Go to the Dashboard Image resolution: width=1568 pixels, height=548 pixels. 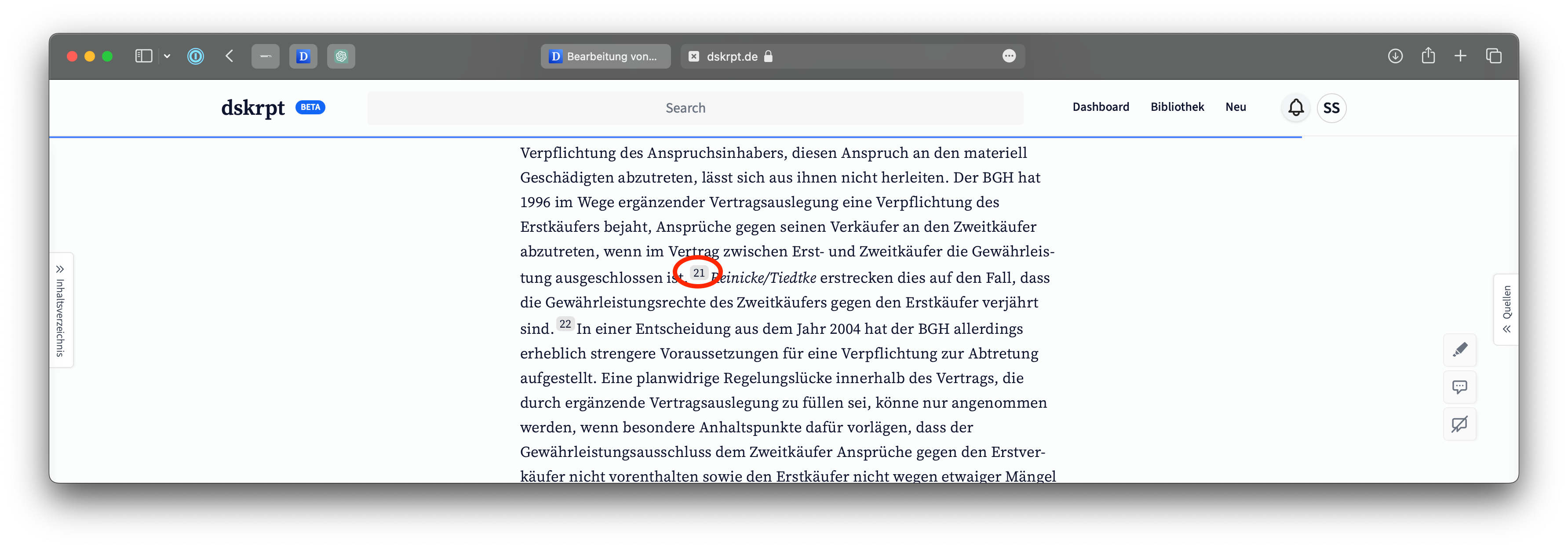click(1101, 107)
